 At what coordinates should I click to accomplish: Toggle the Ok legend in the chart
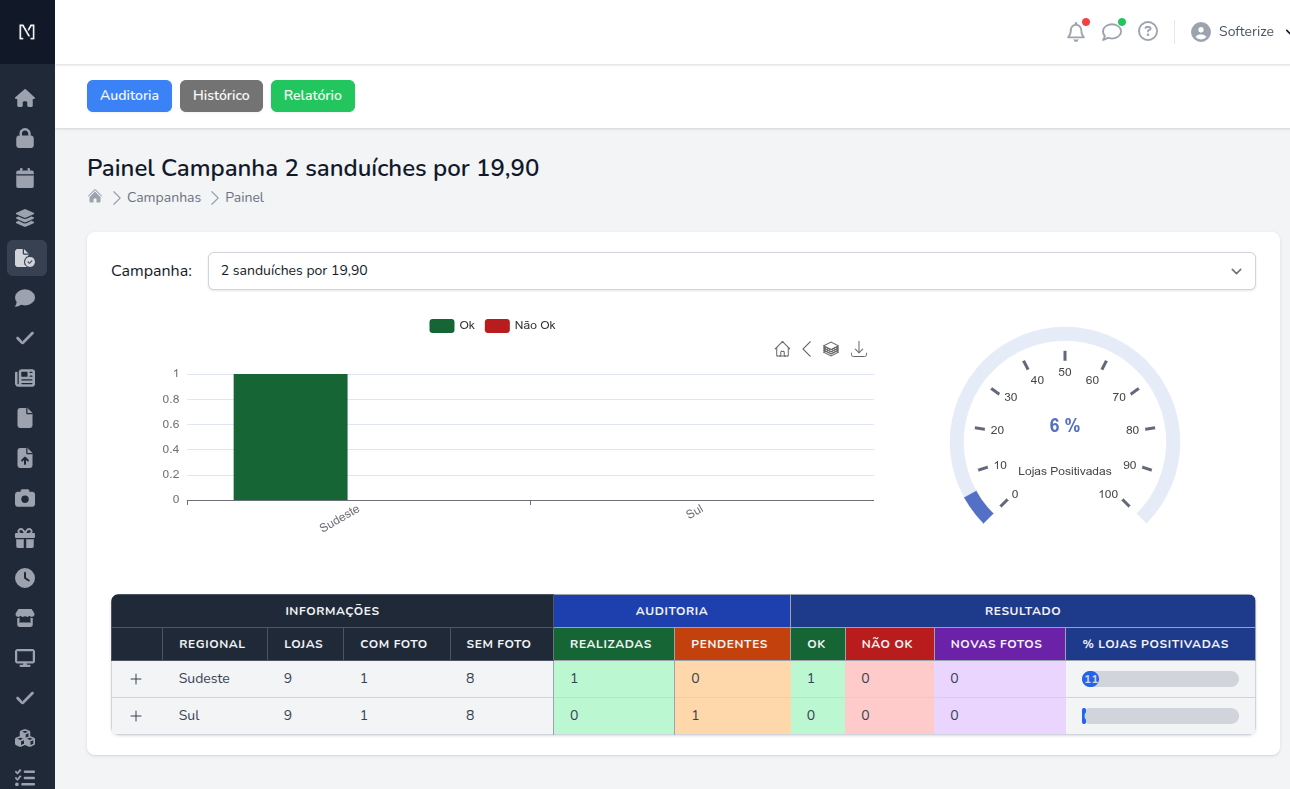451,325
